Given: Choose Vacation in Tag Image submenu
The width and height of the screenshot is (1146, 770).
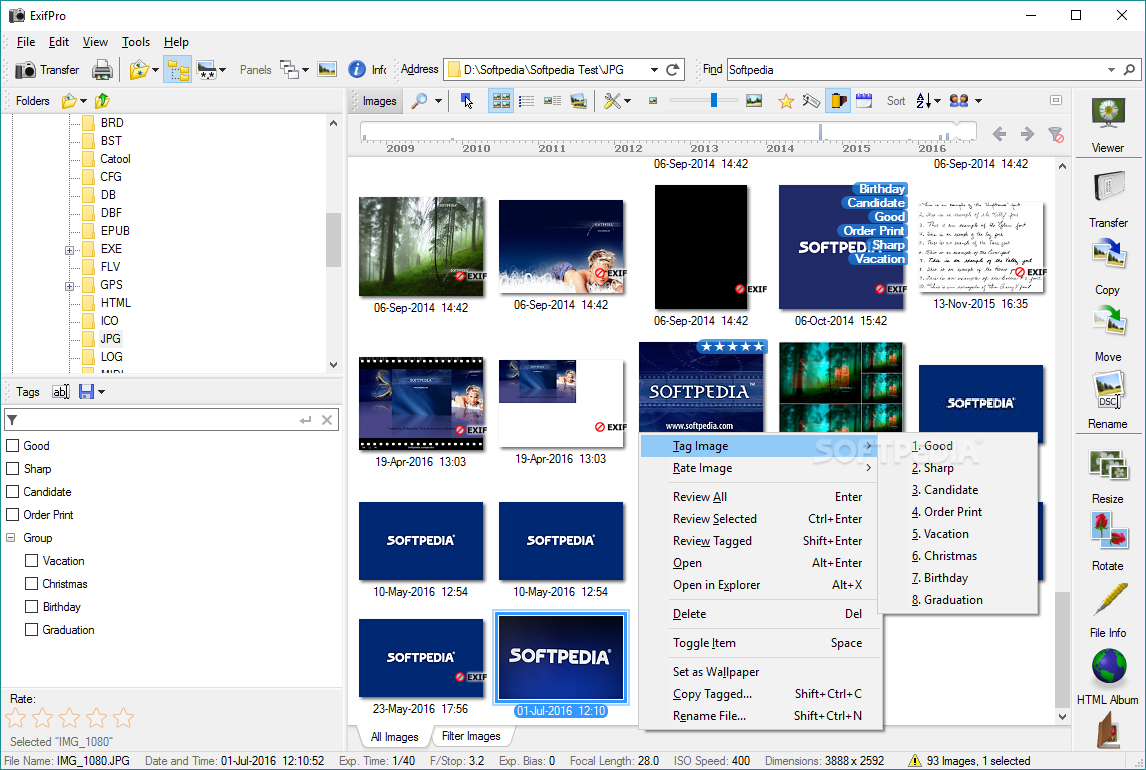Looking at the screenshot, I should (957, 534).
